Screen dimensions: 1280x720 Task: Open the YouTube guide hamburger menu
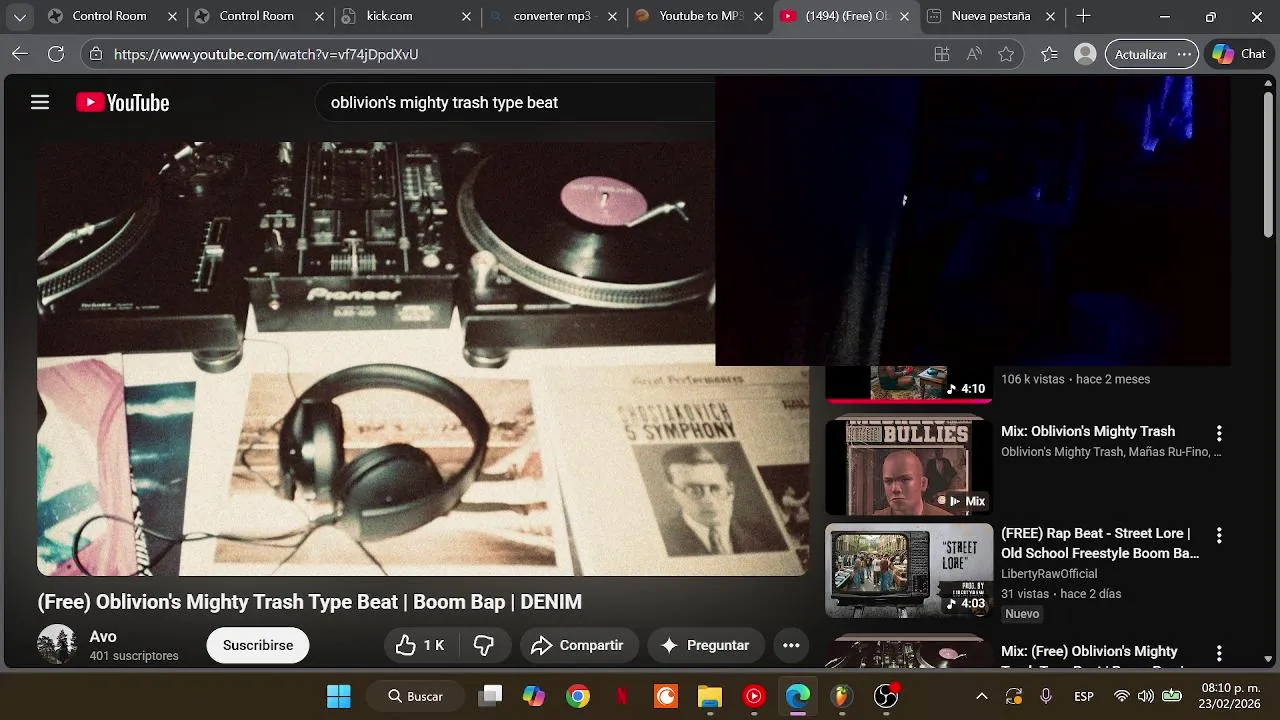[40, 102]
